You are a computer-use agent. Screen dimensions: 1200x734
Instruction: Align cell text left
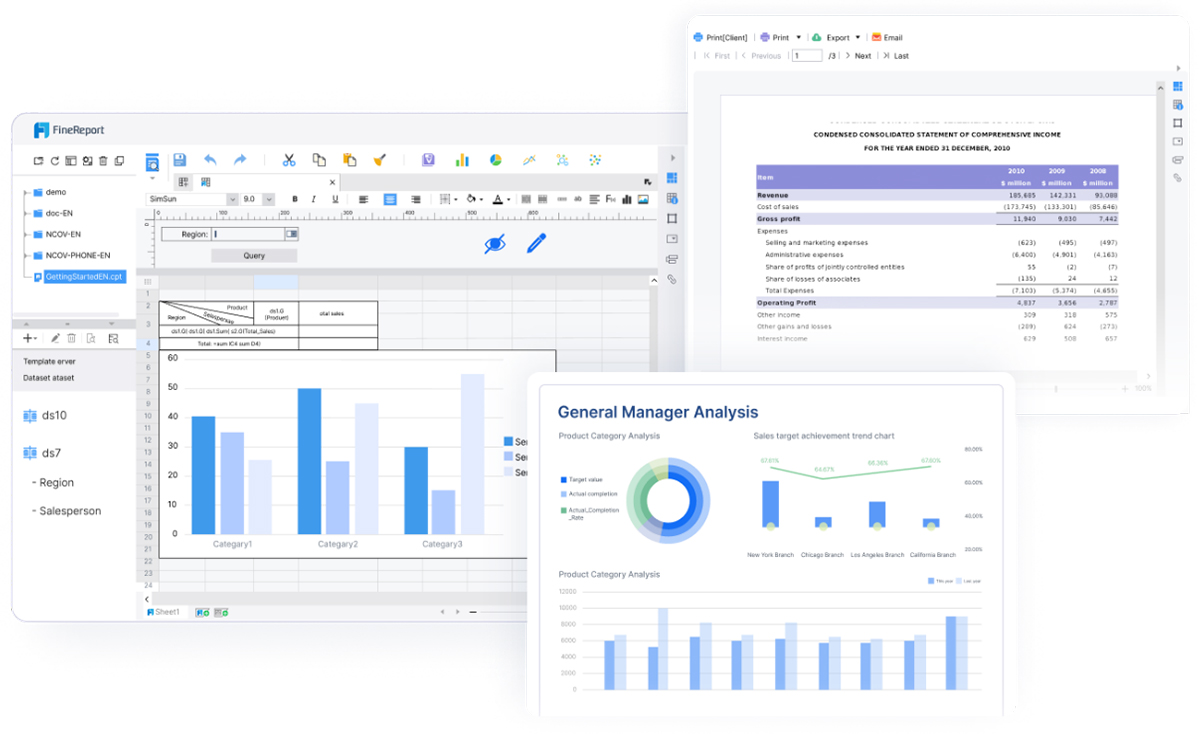point(364,199)
